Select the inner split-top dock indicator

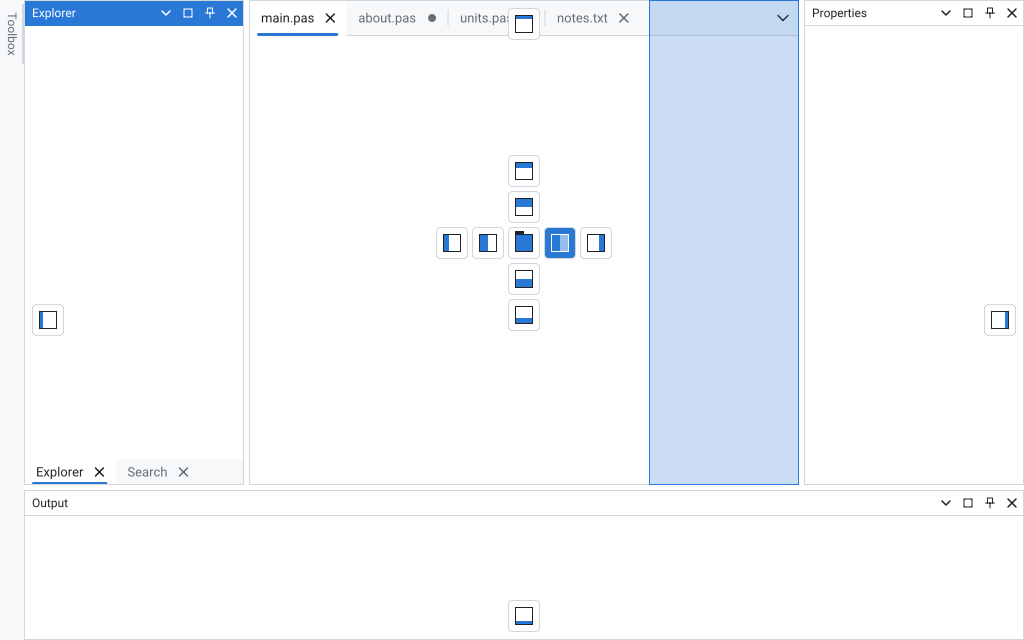coord(524,207)
